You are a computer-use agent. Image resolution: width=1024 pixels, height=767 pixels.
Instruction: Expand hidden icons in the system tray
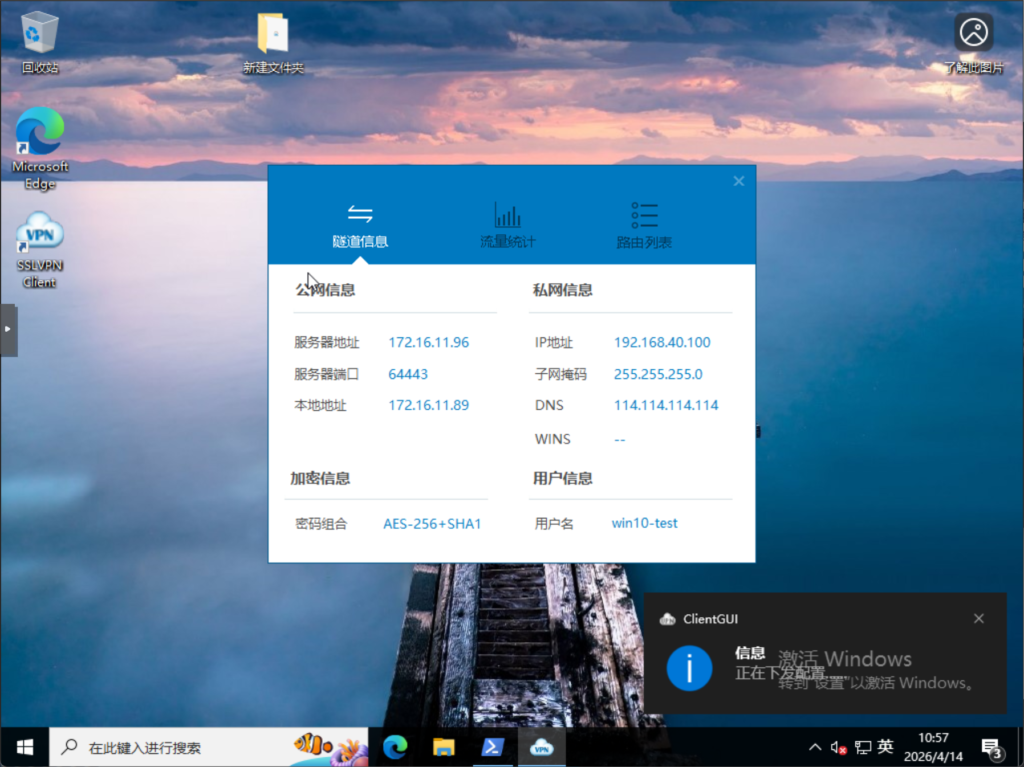pyautogui.click(x=814, y=746)
